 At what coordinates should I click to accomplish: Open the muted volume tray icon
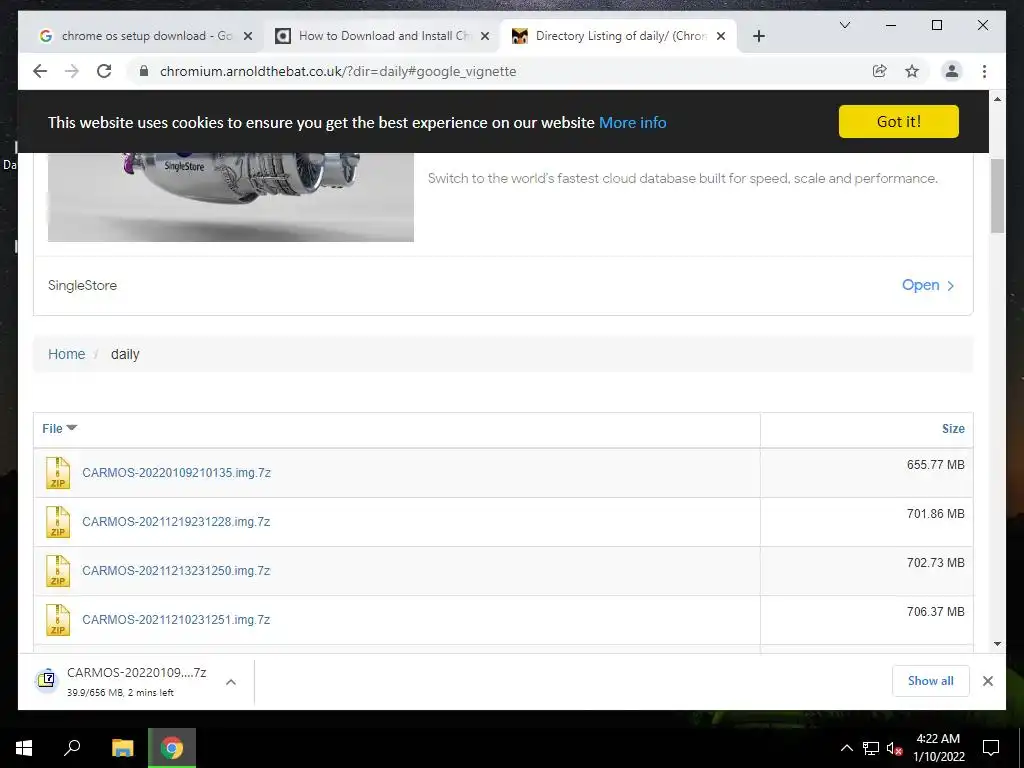click(x=895, y=748)
